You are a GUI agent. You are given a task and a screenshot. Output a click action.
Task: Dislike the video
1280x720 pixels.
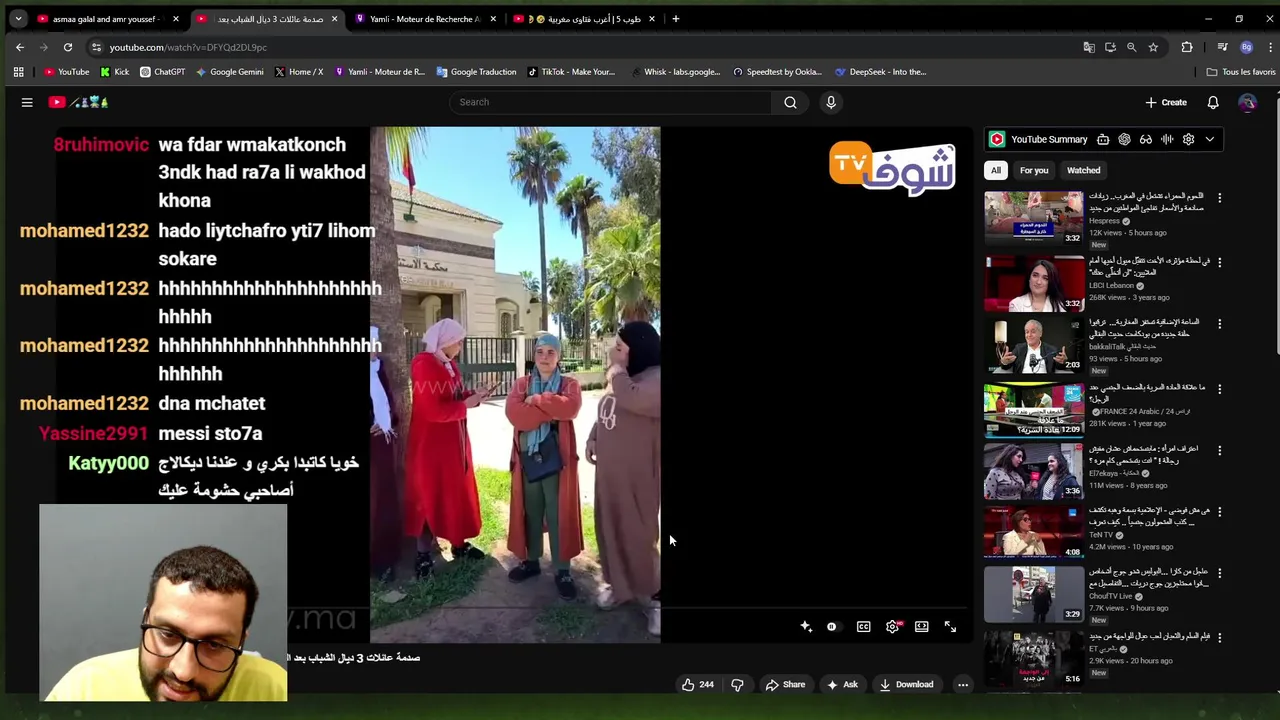tap(737, 685)
